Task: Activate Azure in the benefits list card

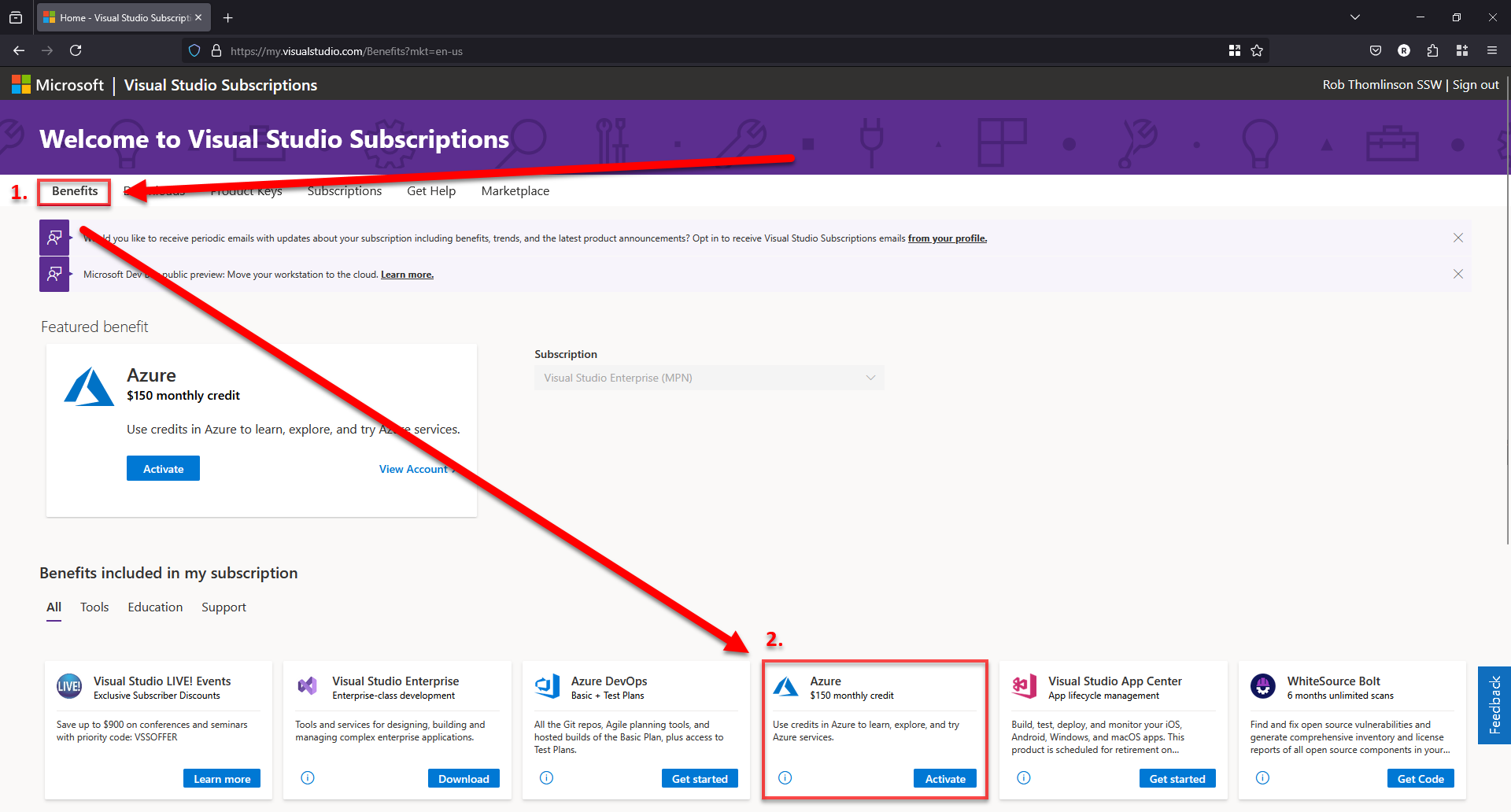Action: point(945,778)
